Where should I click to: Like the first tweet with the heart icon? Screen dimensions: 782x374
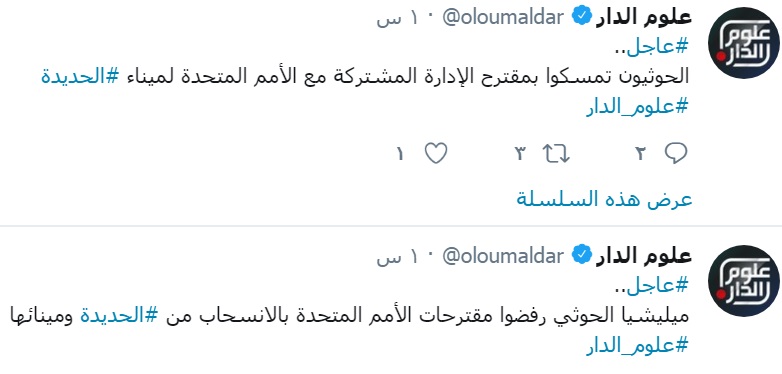tap(436, 154)
